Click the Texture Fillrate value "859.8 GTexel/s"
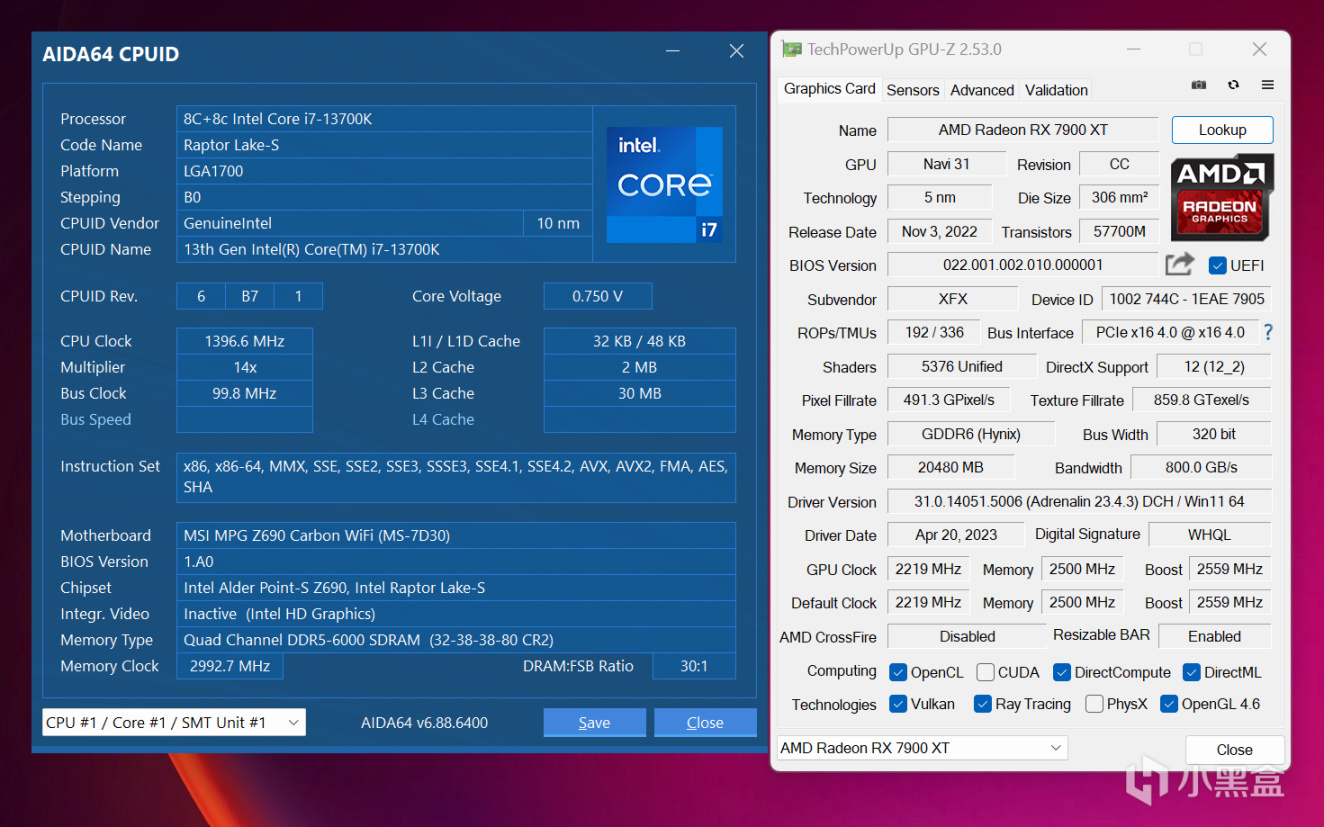The height and width of the screenshot is (827, 1324). [1201, 400]
